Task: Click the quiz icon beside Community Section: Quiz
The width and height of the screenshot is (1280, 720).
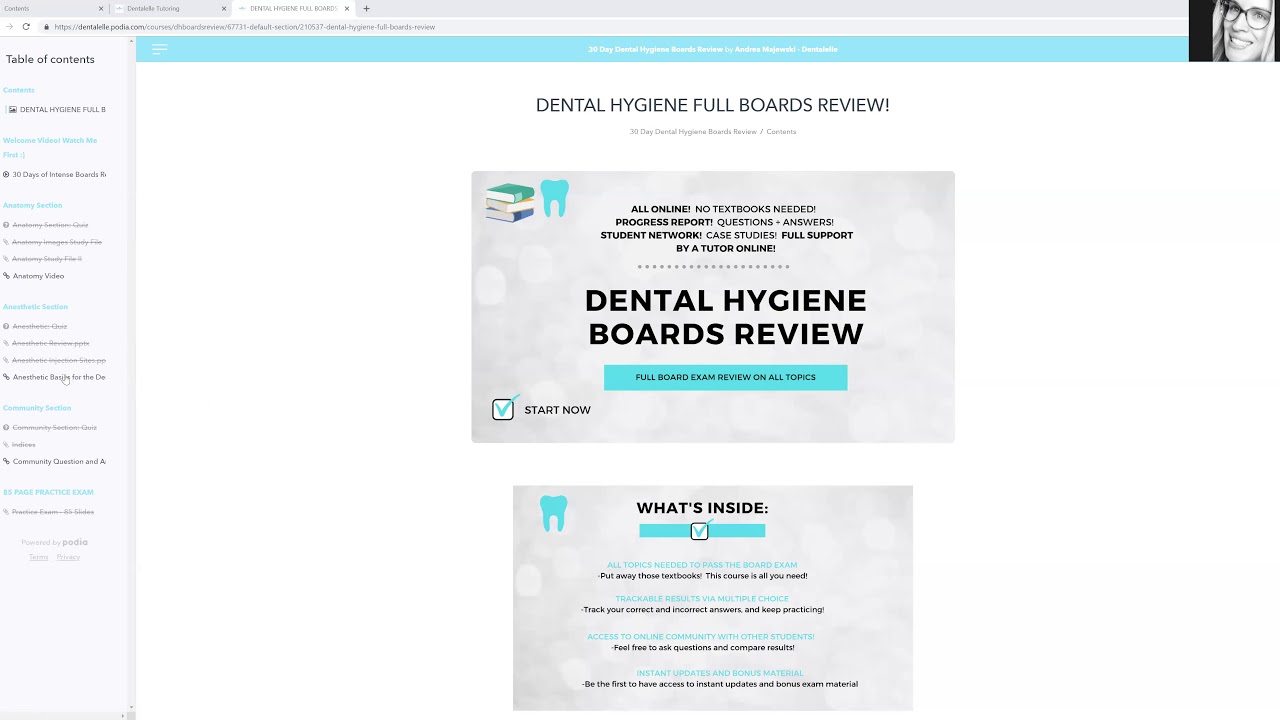Action: 6,427
